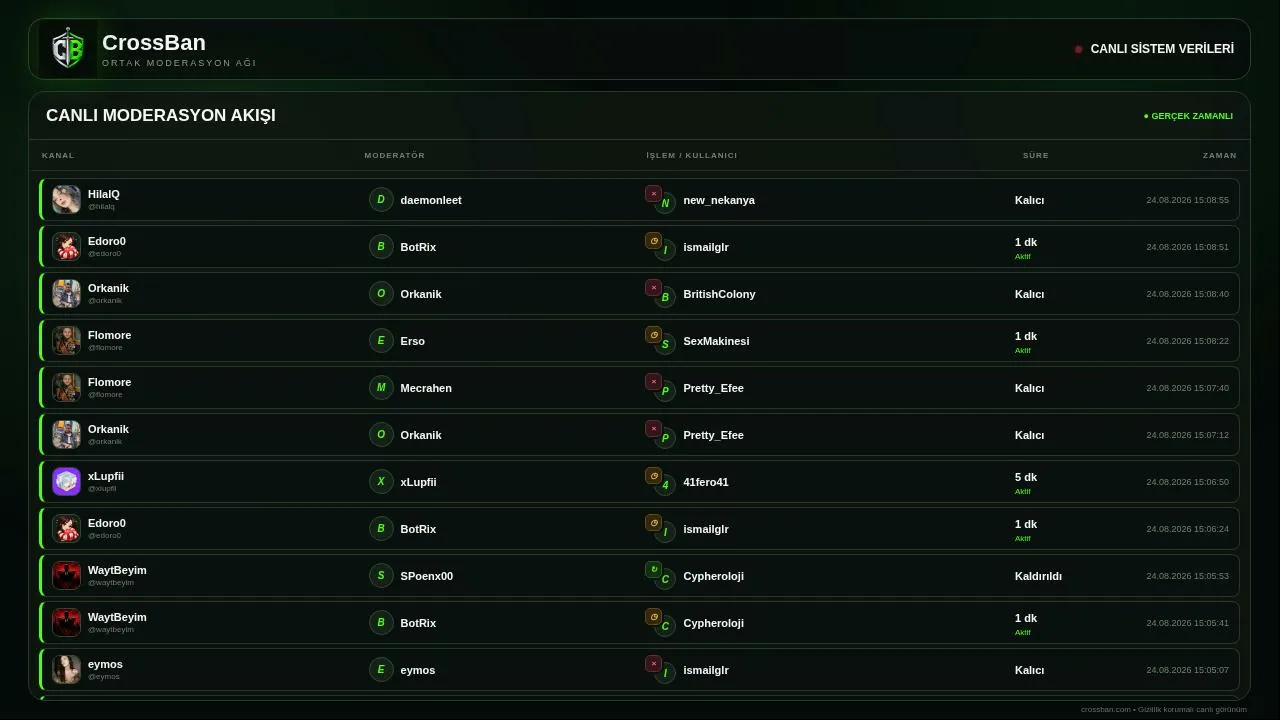Image resolution: width=1280 pixels, height=720 pixels.
Task: Select daemonleet moderator badge
Action: pyautogui.click(x=381, y=200)
